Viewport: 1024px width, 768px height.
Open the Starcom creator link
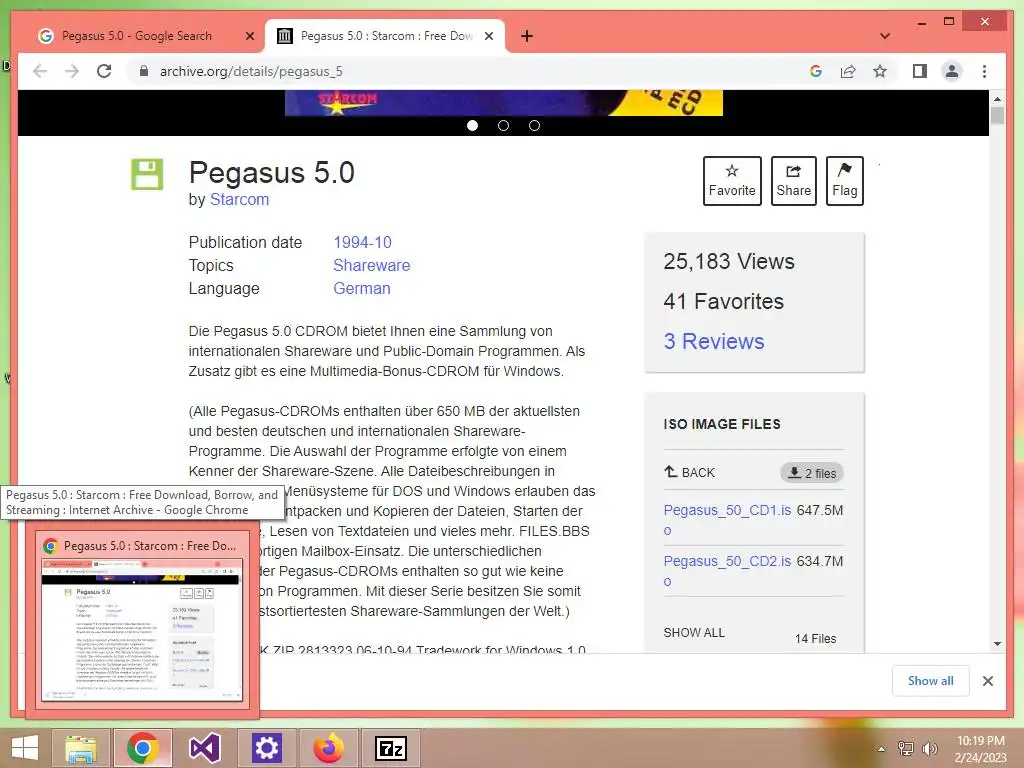[239, 199]
